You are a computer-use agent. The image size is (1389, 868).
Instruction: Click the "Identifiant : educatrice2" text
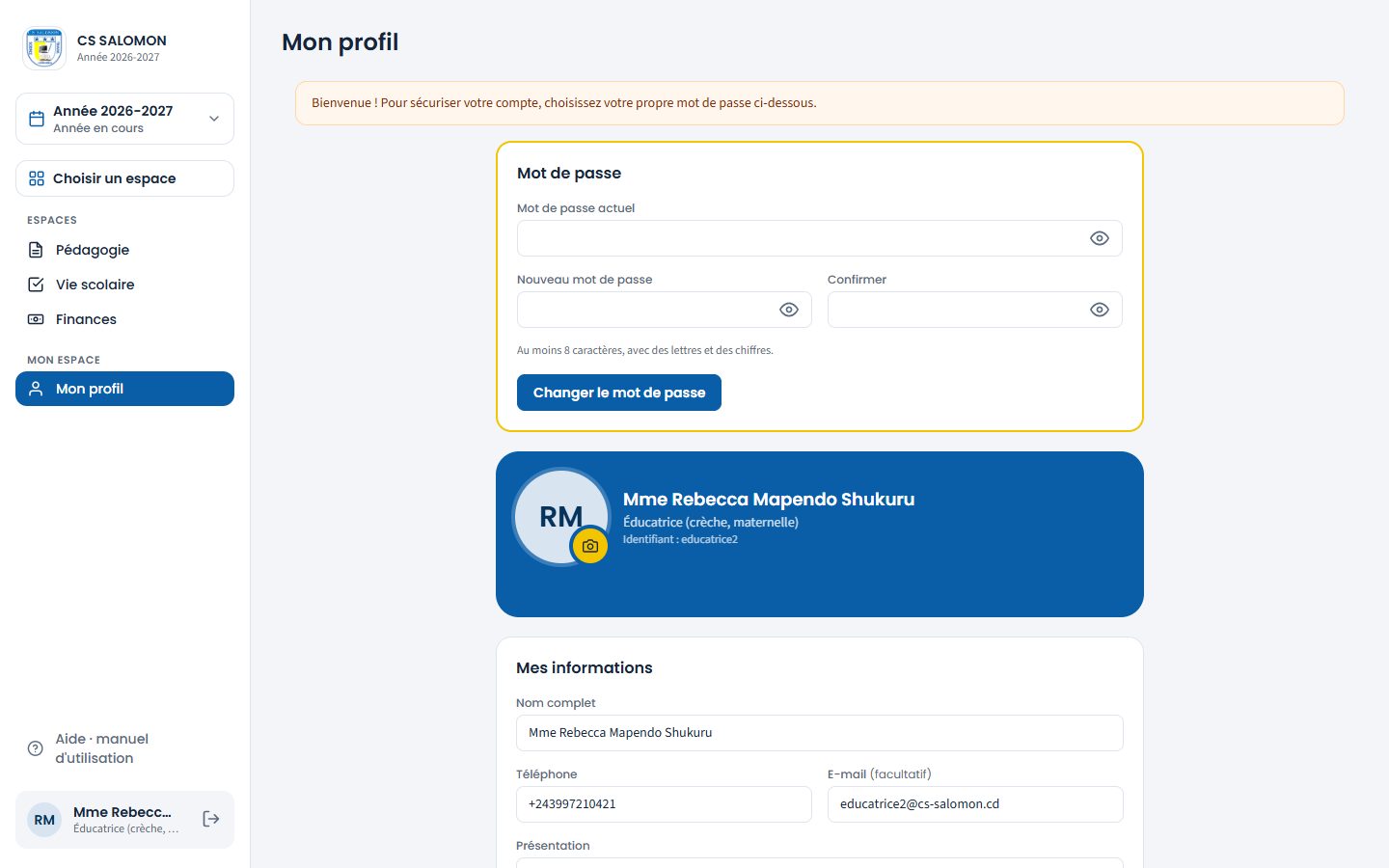pos(680,539)
